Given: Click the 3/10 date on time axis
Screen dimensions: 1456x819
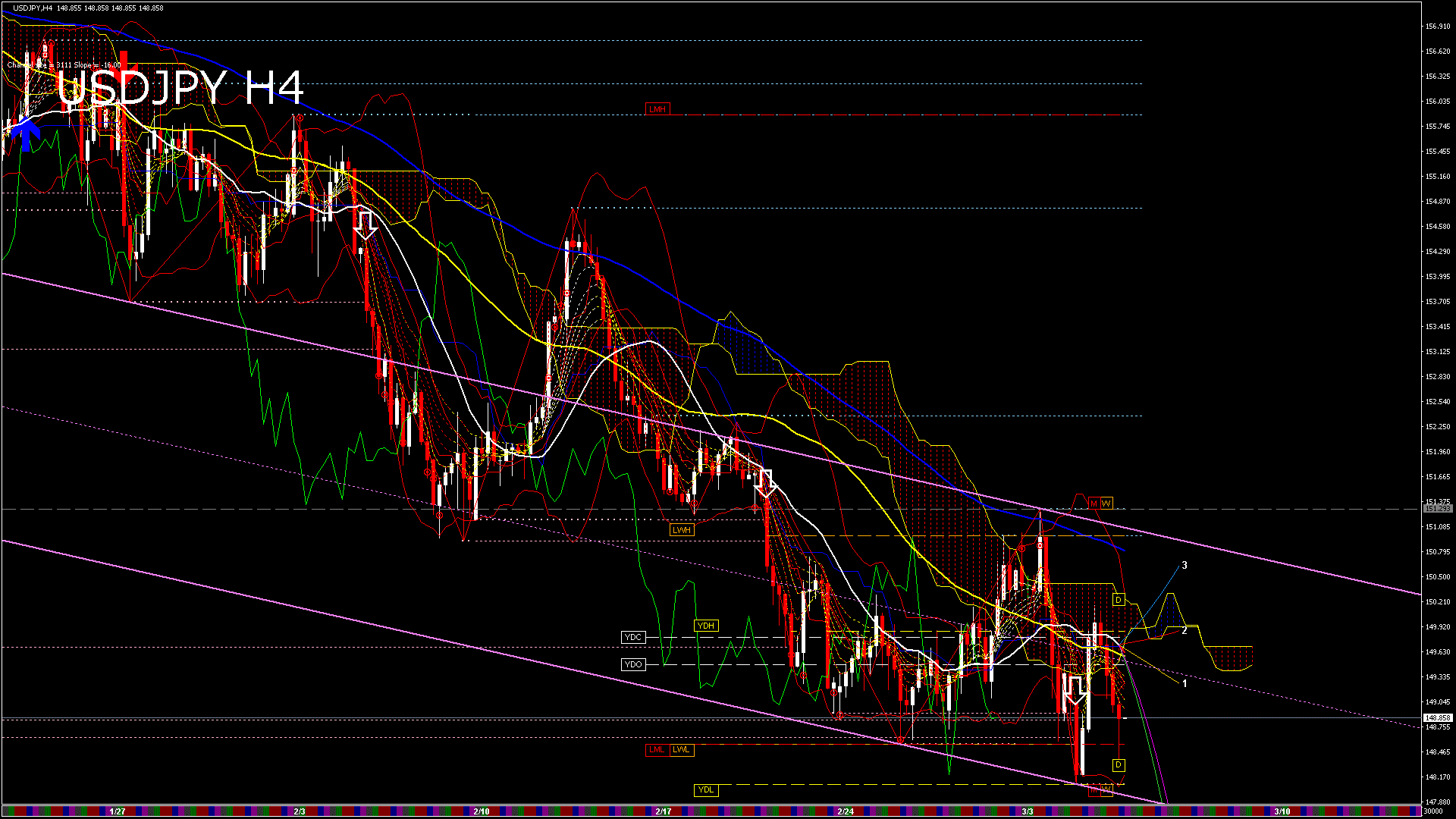Looking at the screenshot, I should click(1282, 811).
